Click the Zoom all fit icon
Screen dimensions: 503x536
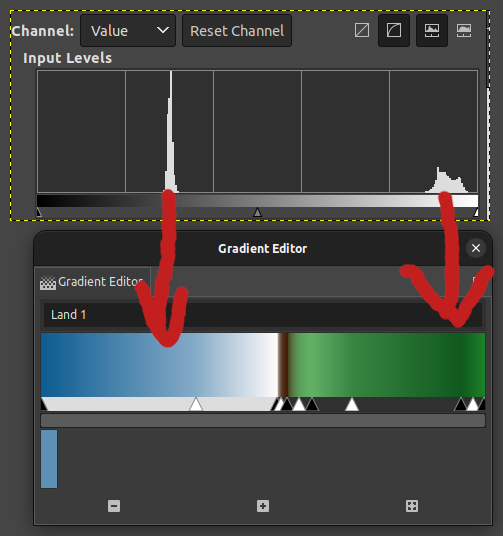point(412,506)
